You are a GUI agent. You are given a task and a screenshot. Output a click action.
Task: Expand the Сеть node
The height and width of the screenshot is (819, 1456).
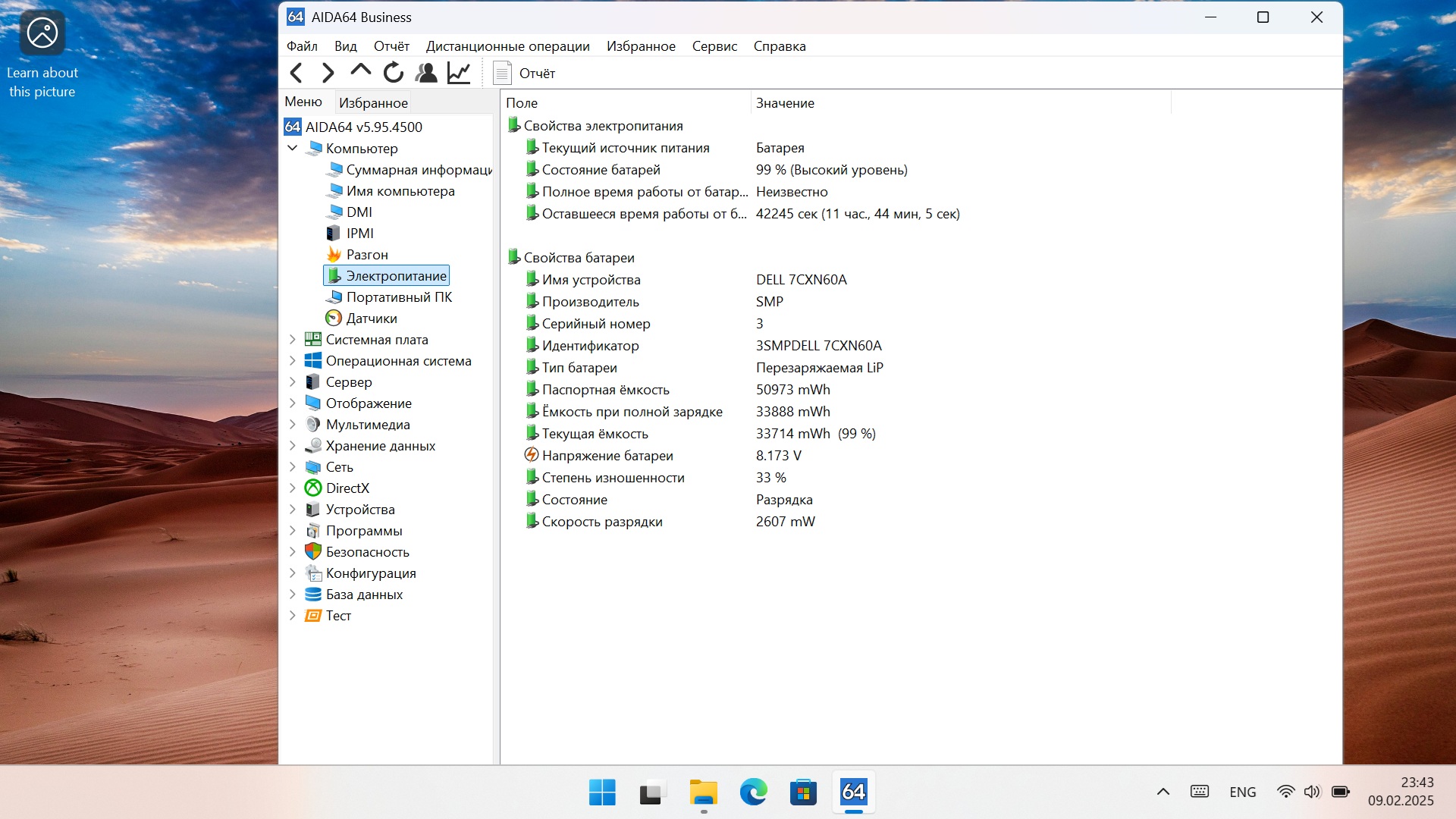click(293, 467)
